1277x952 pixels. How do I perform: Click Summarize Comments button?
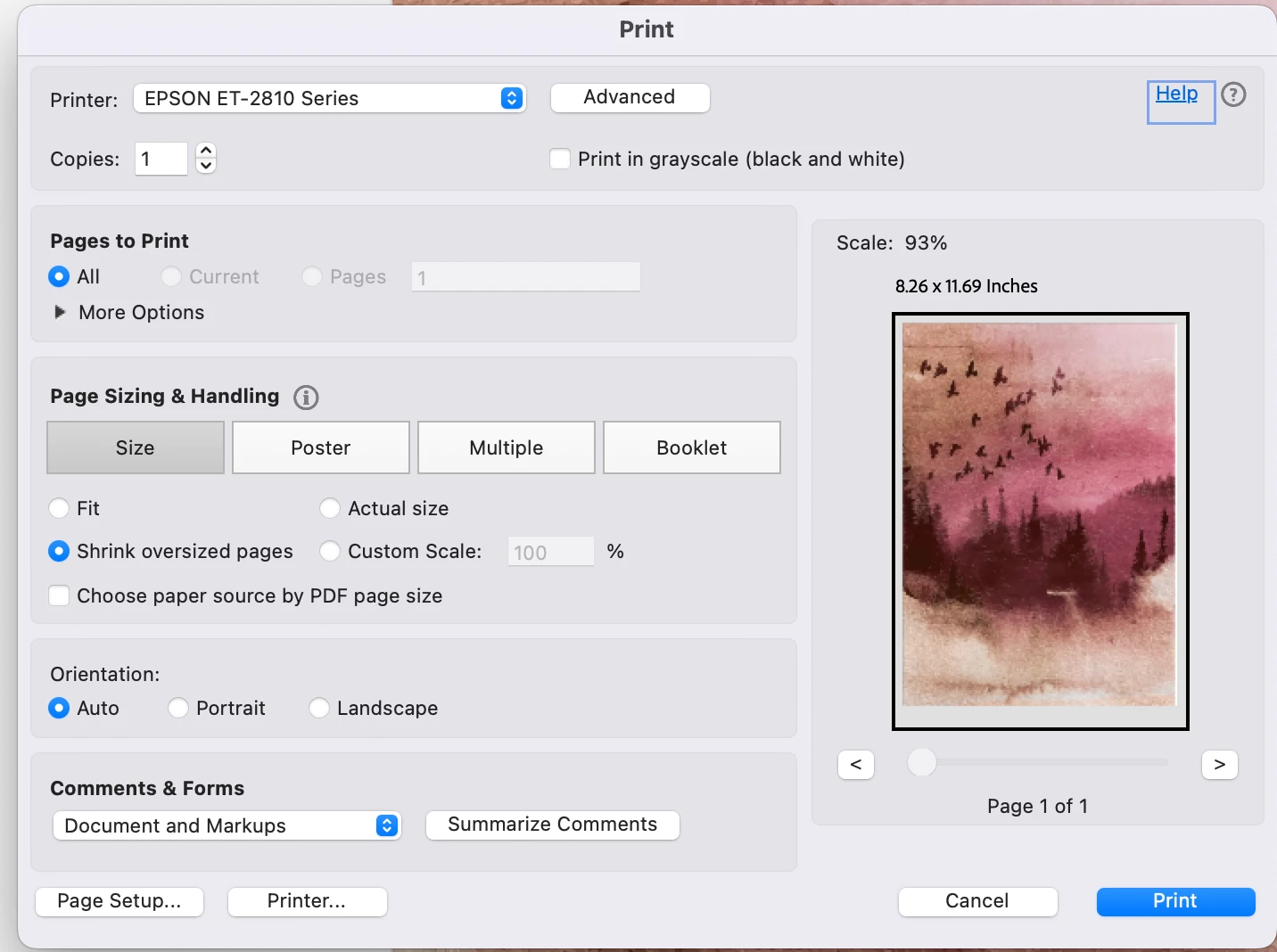tap(553, 825)
